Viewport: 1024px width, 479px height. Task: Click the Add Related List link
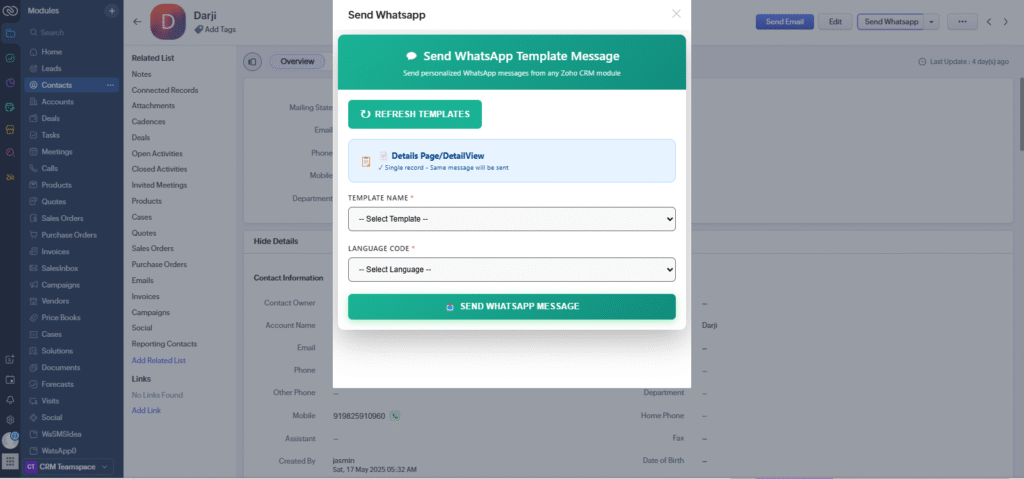pyautogui.click(x=159, y=360)
